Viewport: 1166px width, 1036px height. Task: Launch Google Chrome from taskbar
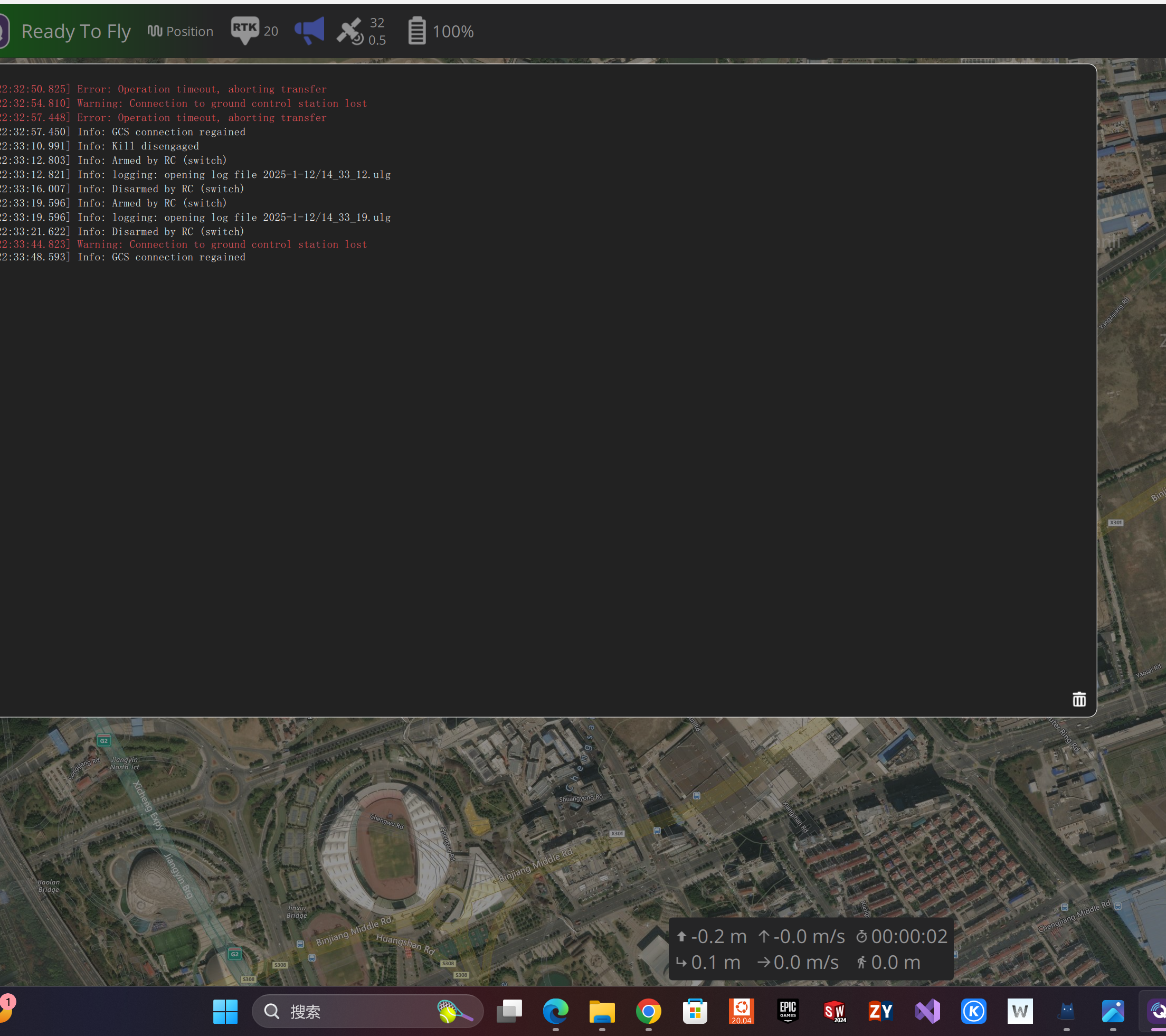648,1012
